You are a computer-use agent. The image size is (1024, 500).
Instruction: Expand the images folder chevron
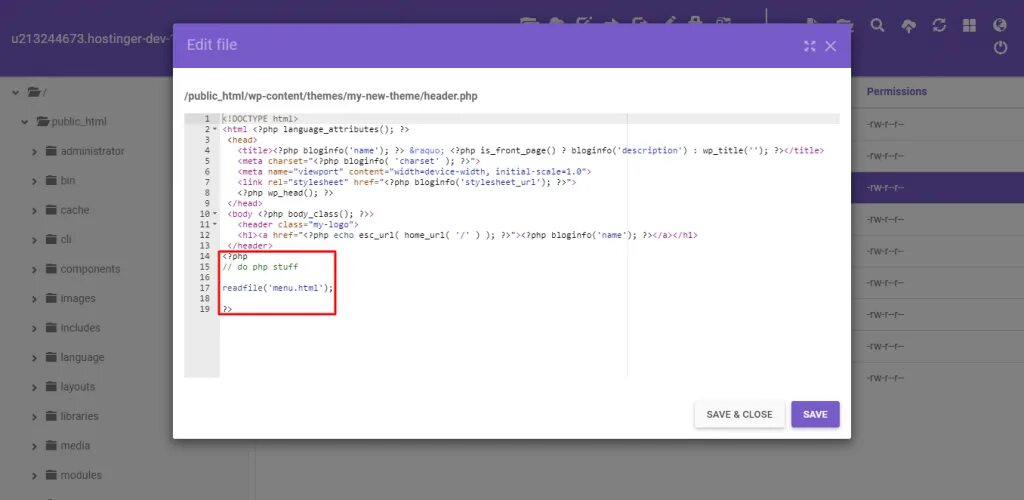34,299
